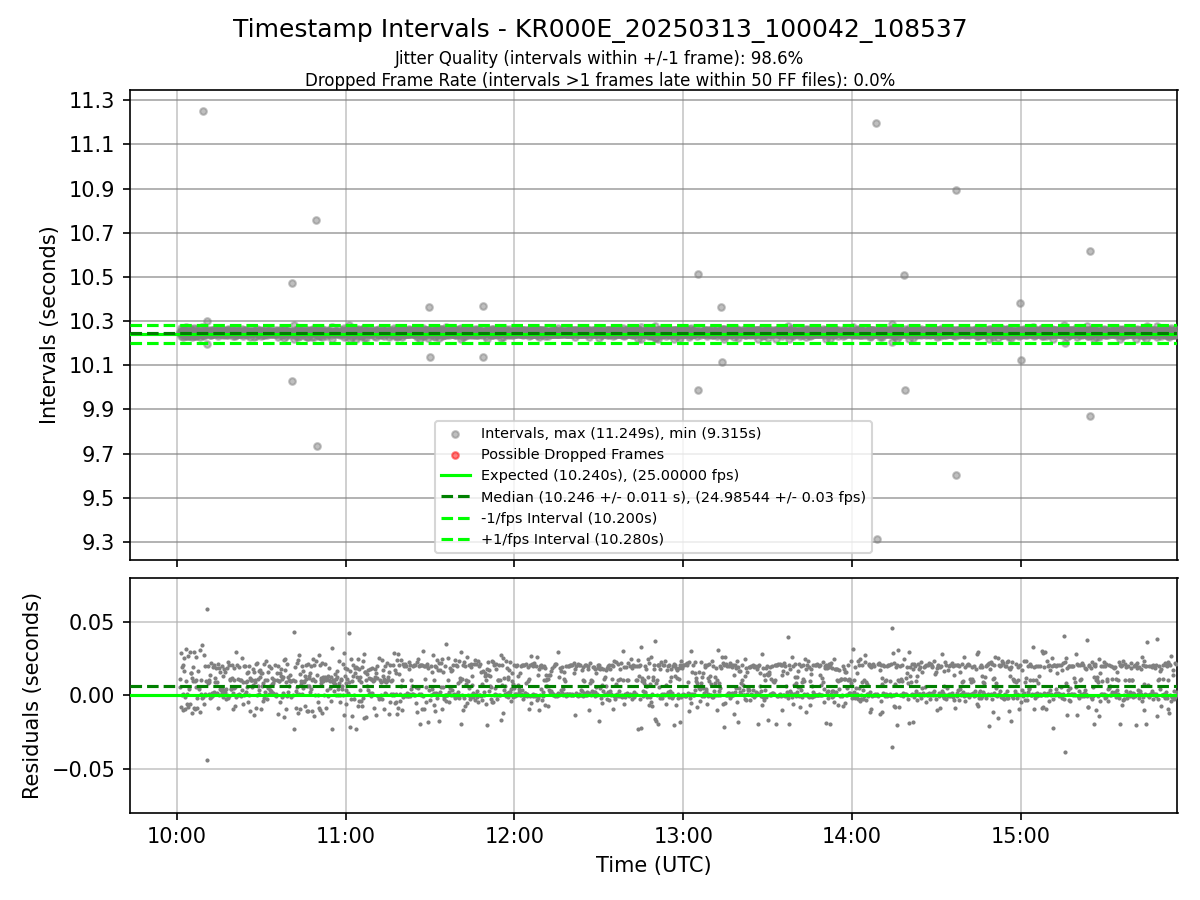Screen dimensions: 1200x900
Task: Click legend text starting 'Median (10.246 +/- 0.011 s)'
Action: (673, 497)
